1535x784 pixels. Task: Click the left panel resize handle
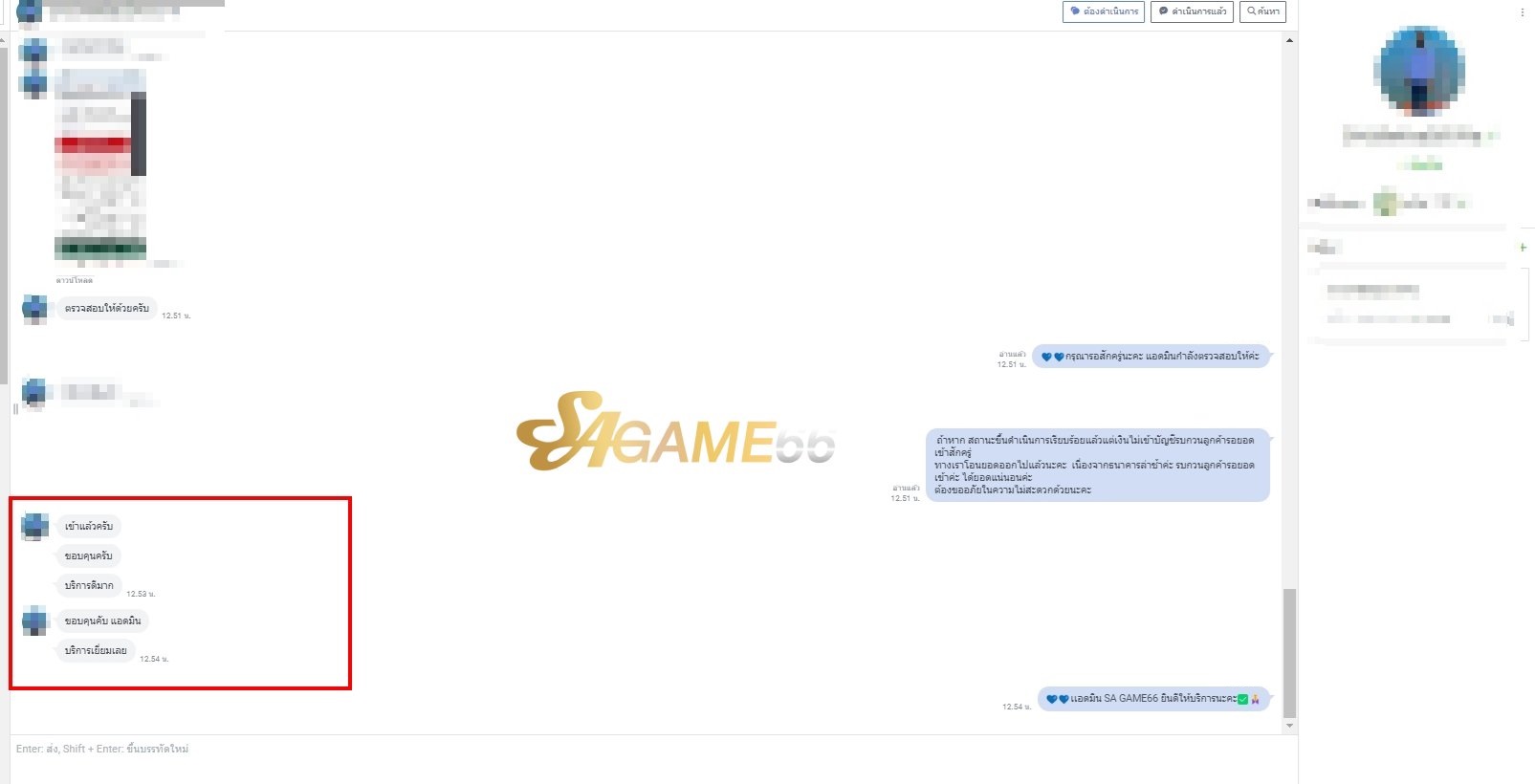15,409
